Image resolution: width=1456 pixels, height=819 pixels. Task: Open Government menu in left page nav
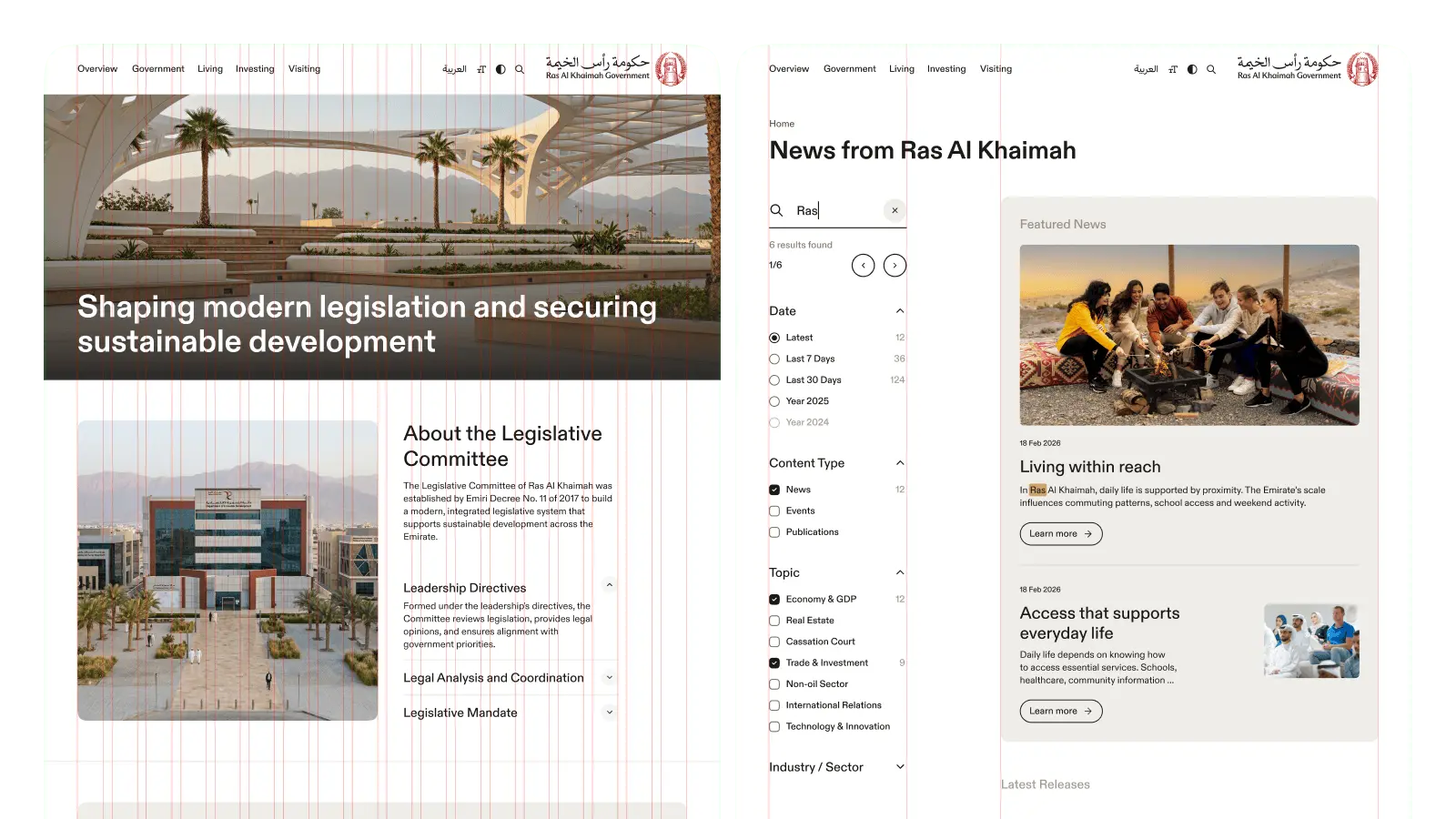click(158, 69)
